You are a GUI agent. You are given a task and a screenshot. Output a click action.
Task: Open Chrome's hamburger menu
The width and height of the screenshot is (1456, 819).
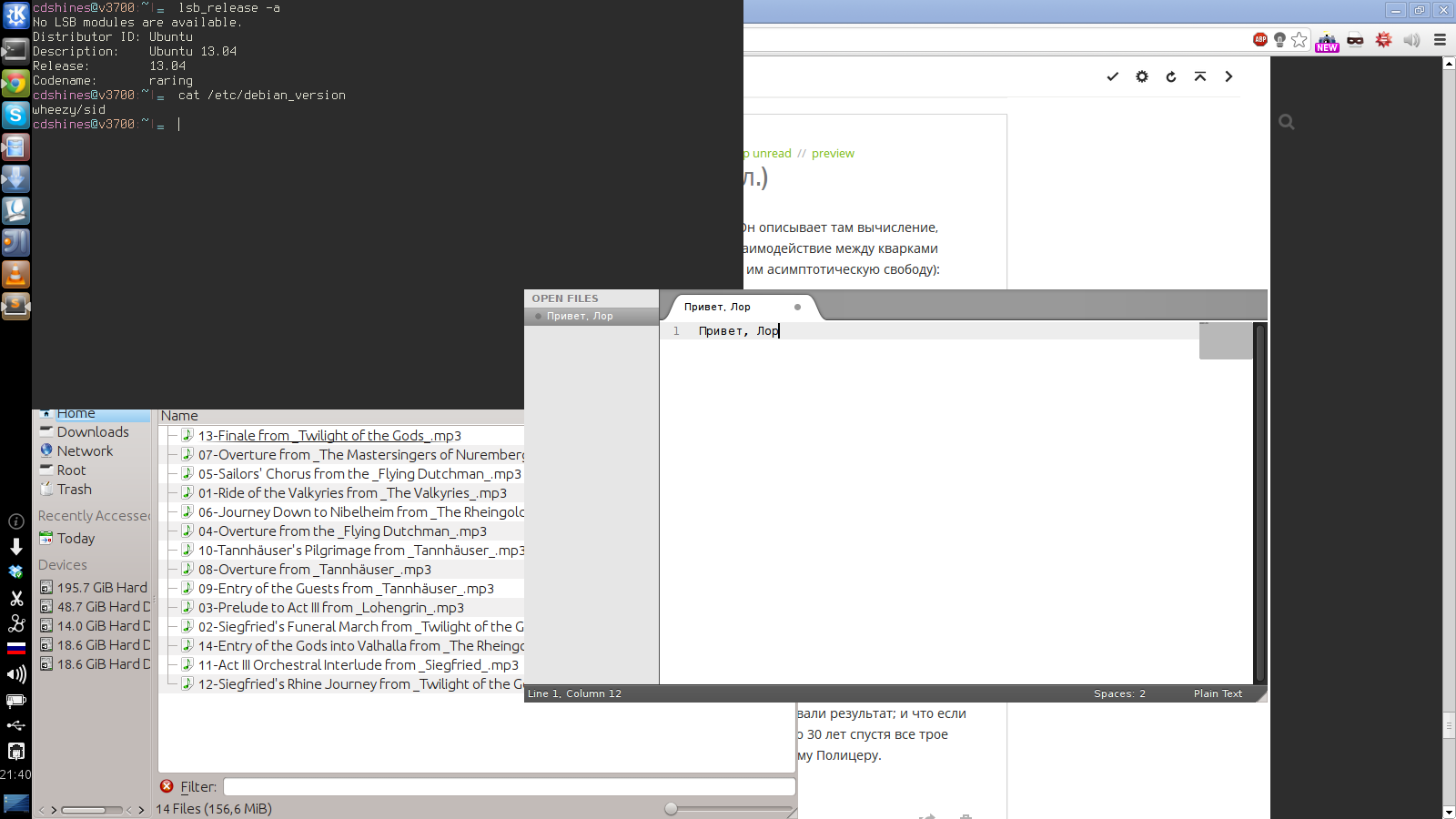[1440, 39]
